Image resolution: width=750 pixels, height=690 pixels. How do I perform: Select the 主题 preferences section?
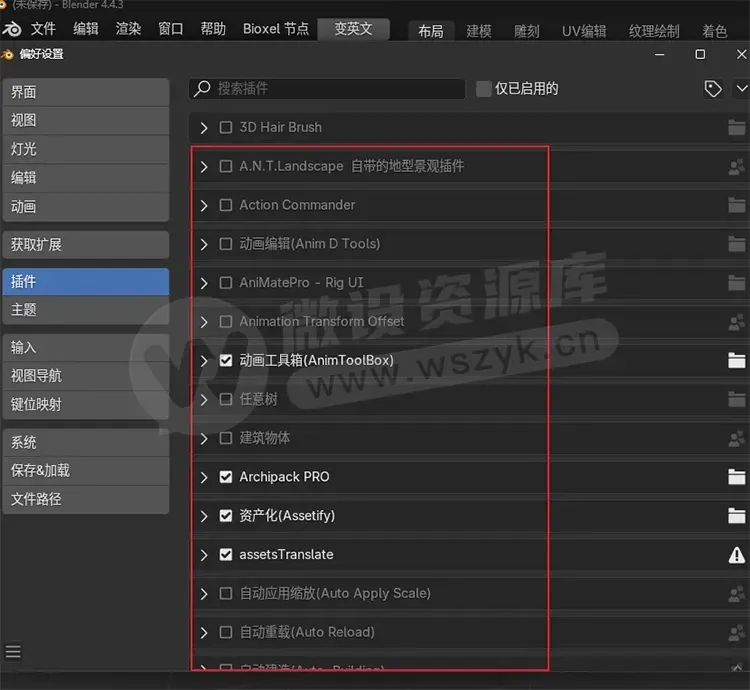[x=86, y=310]
